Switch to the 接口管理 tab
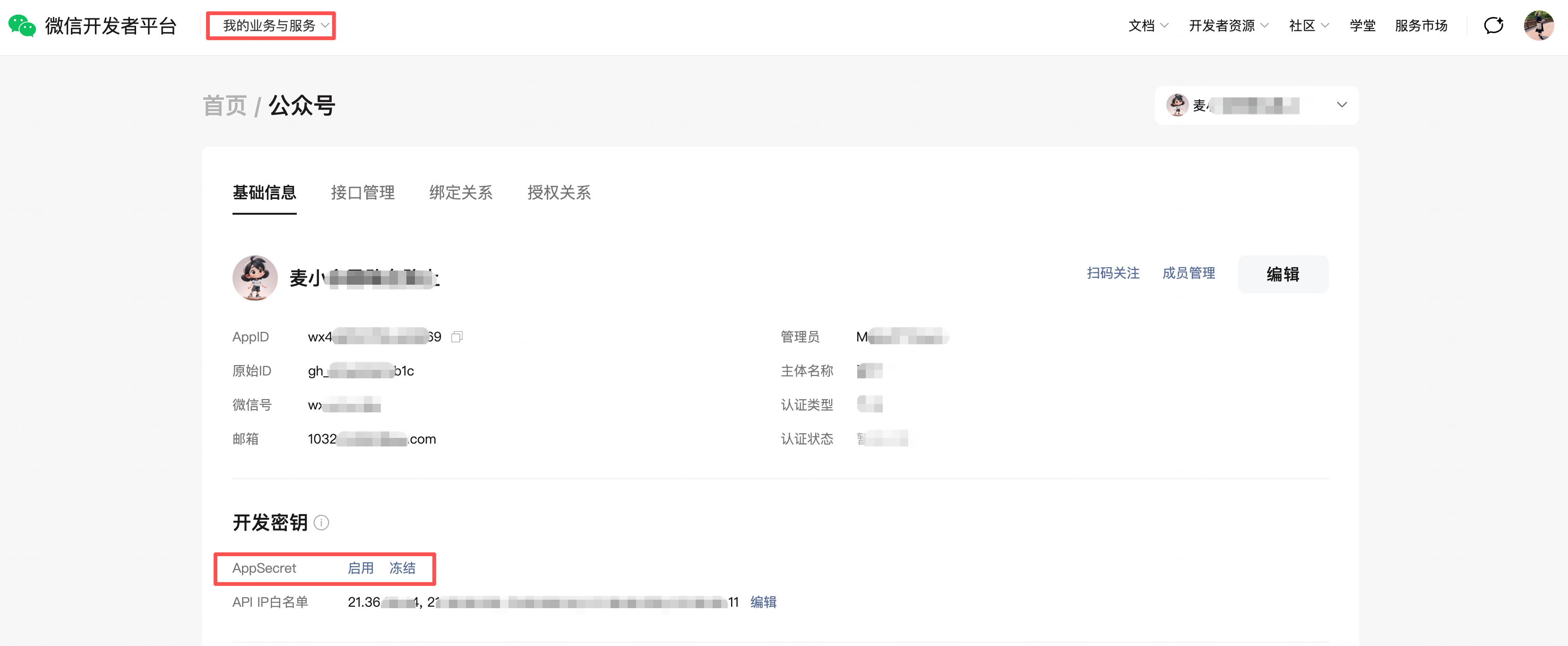The image size is (1568, 646). click(x=363, y=192)
